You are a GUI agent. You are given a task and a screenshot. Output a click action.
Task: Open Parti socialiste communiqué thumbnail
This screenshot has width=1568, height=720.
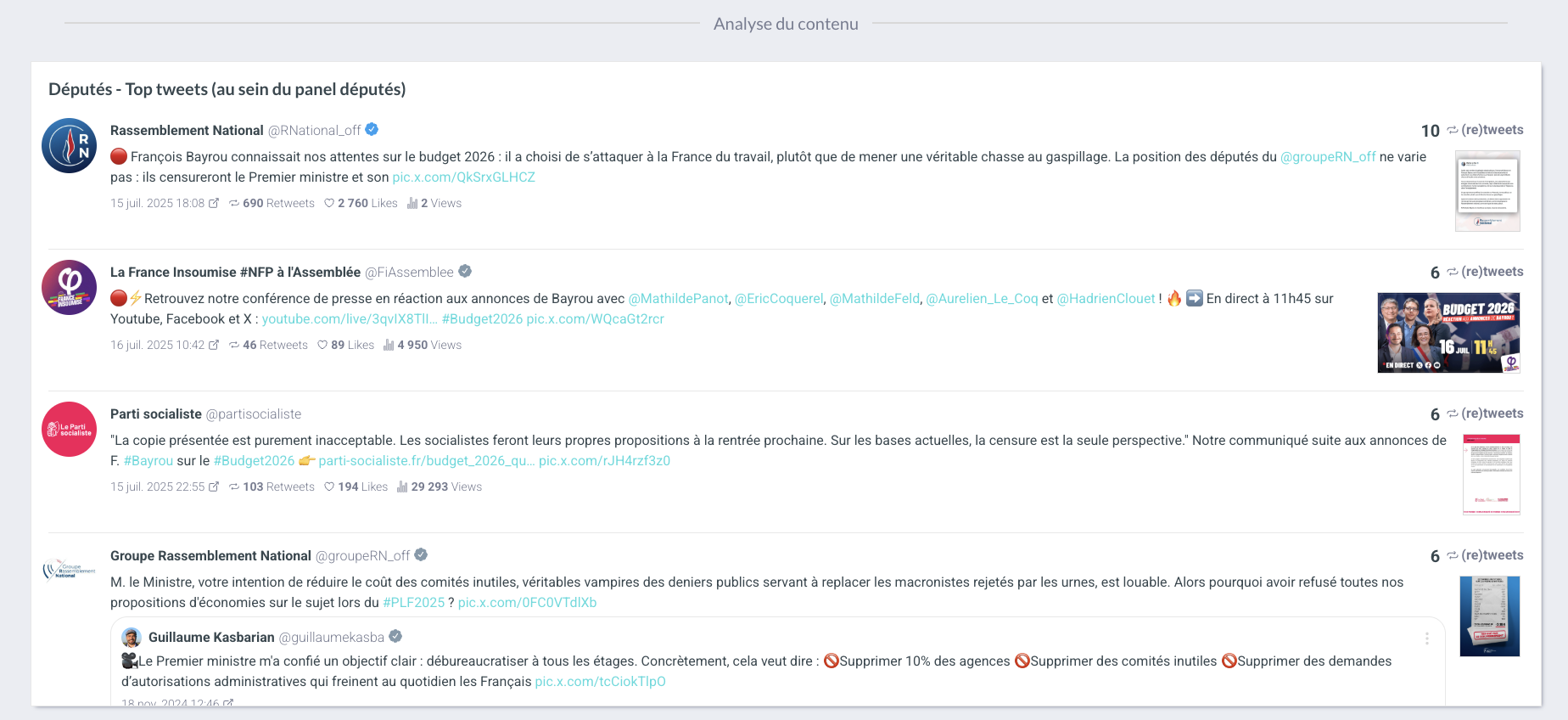pos(1492,475)
